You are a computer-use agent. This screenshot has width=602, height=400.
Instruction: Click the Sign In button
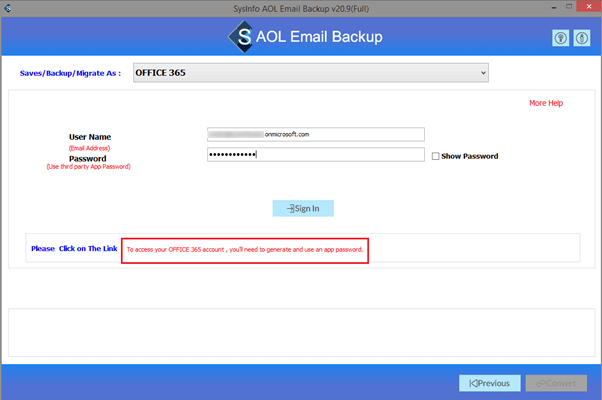303,208
